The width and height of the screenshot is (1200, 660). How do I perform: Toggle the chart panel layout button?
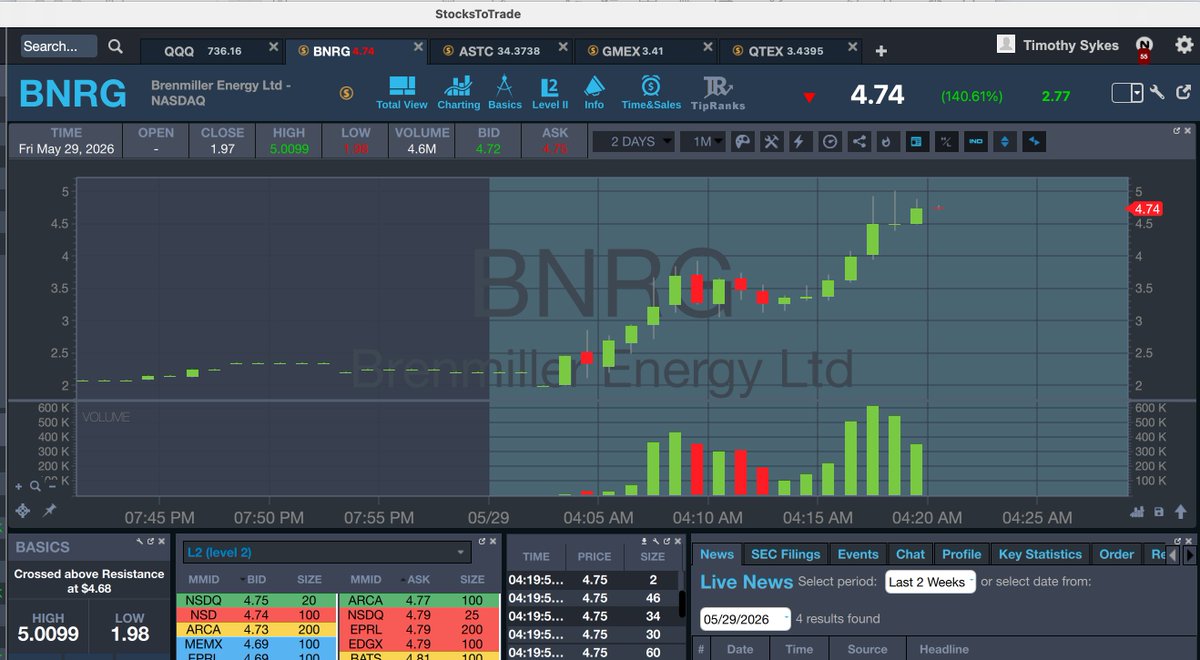coord(915,142)
